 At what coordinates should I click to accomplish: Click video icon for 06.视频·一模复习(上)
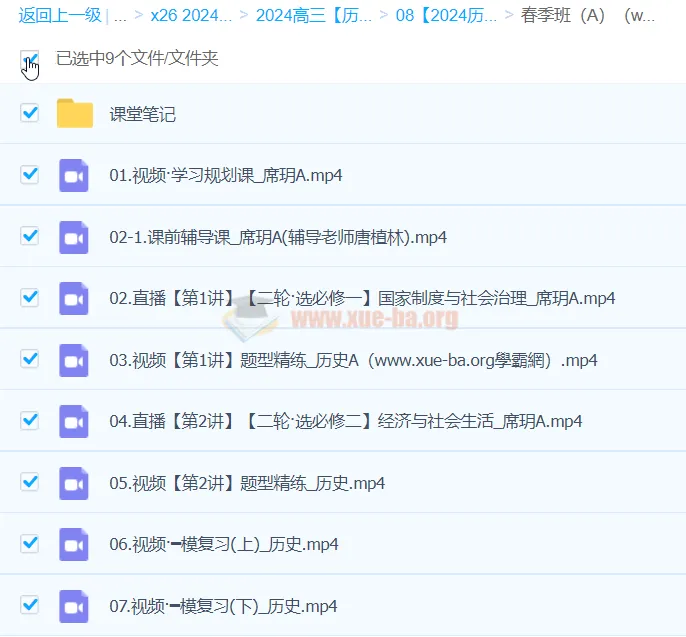(74, 544)
